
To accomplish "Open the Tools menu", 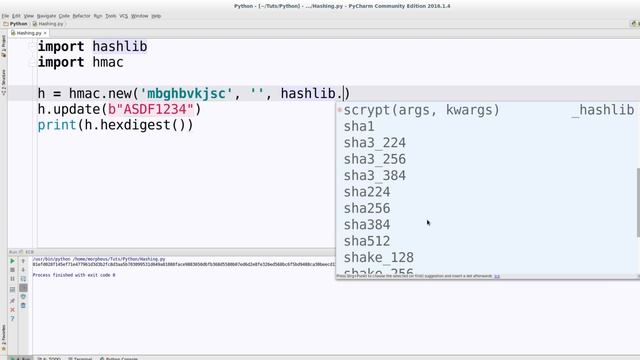I will pyautogui.click(x=111, y=16).
